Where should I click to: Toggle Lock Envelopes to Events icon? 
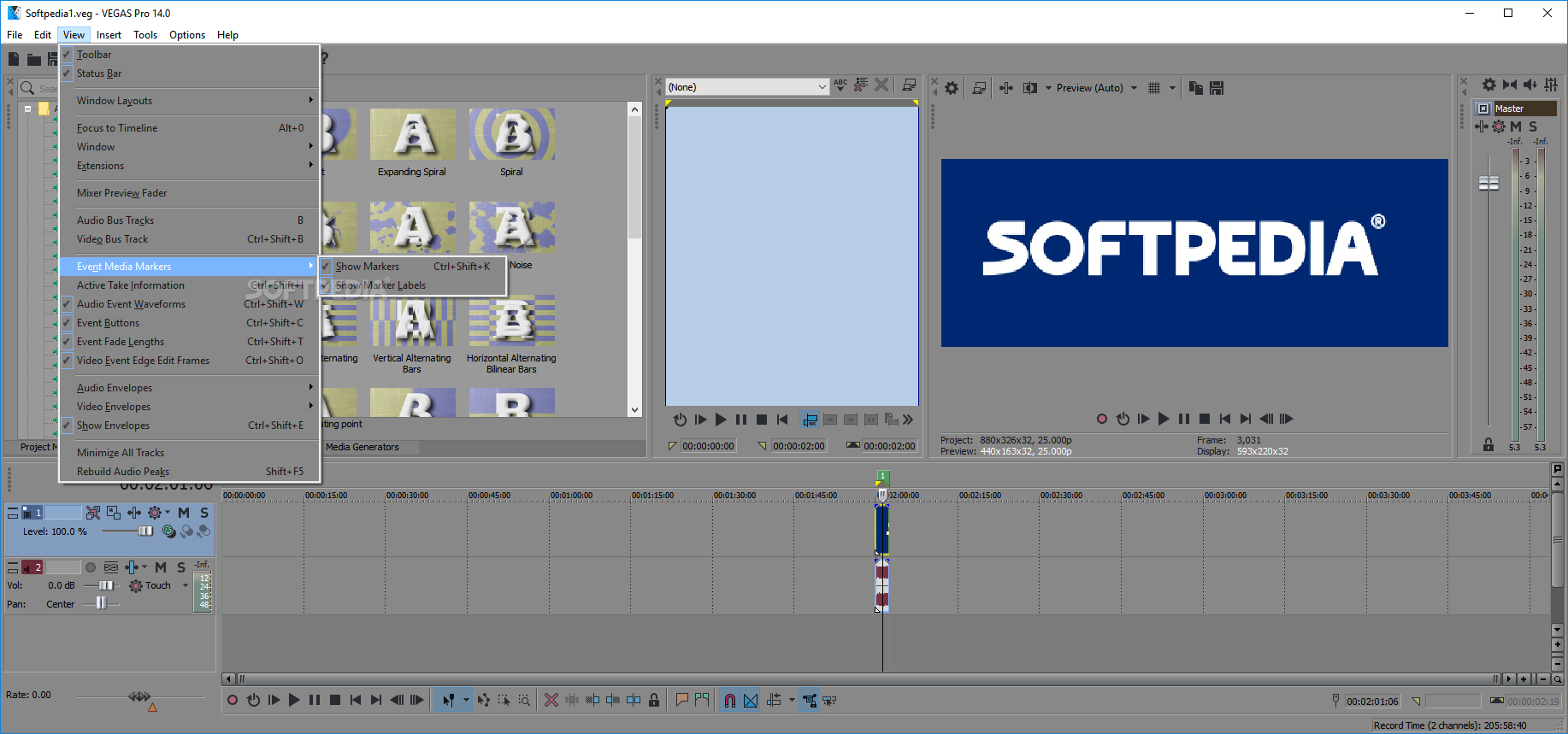(809, 700)
